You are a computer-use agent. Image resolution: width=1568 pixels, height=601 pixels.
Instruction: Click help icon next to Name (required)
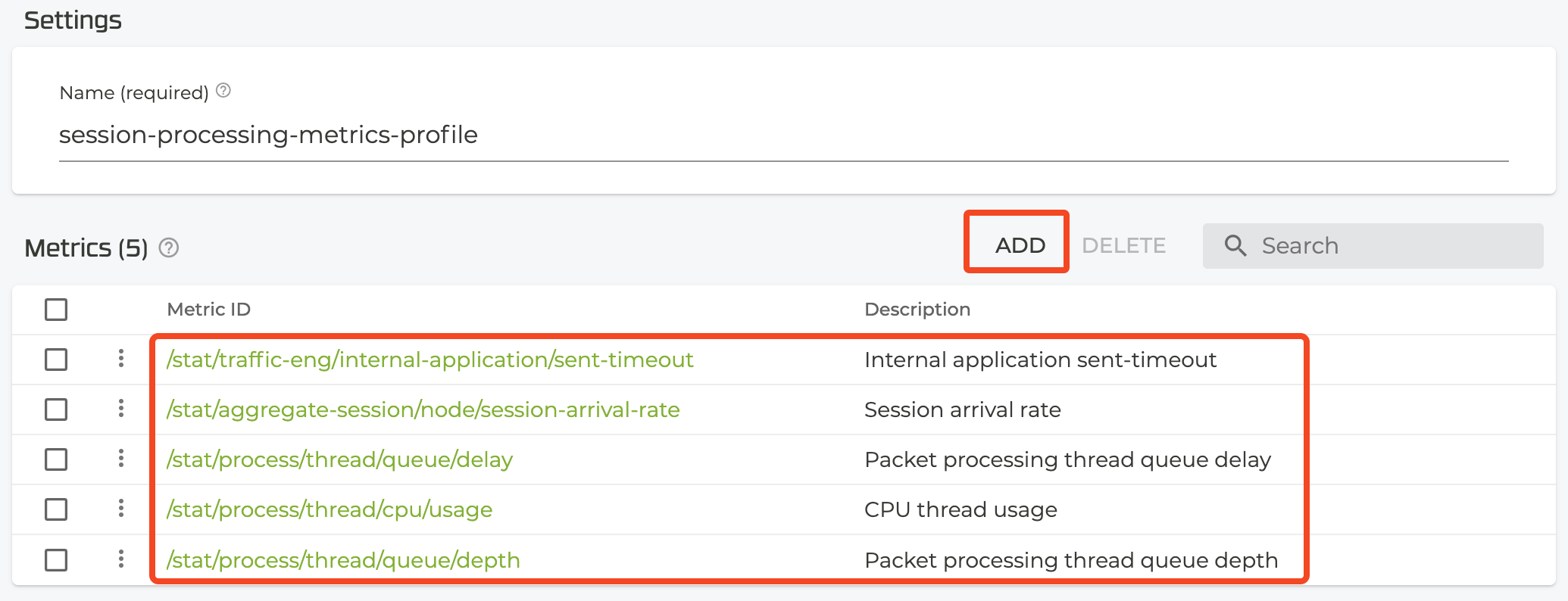[223, 91]
